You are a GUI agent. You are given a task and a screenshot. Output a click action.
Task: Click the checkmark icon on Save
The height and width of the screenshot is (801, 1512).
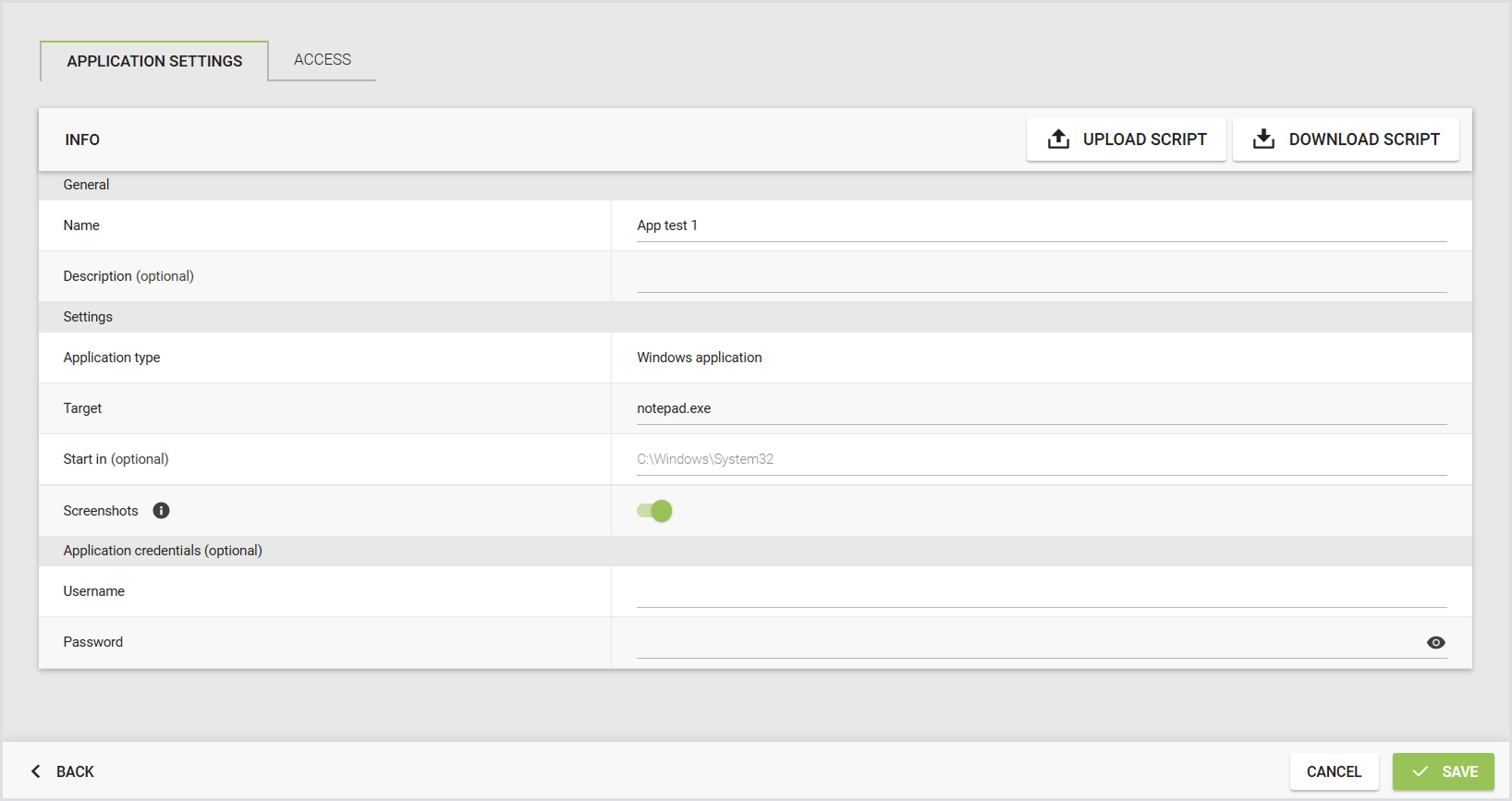coord(1420,771)
